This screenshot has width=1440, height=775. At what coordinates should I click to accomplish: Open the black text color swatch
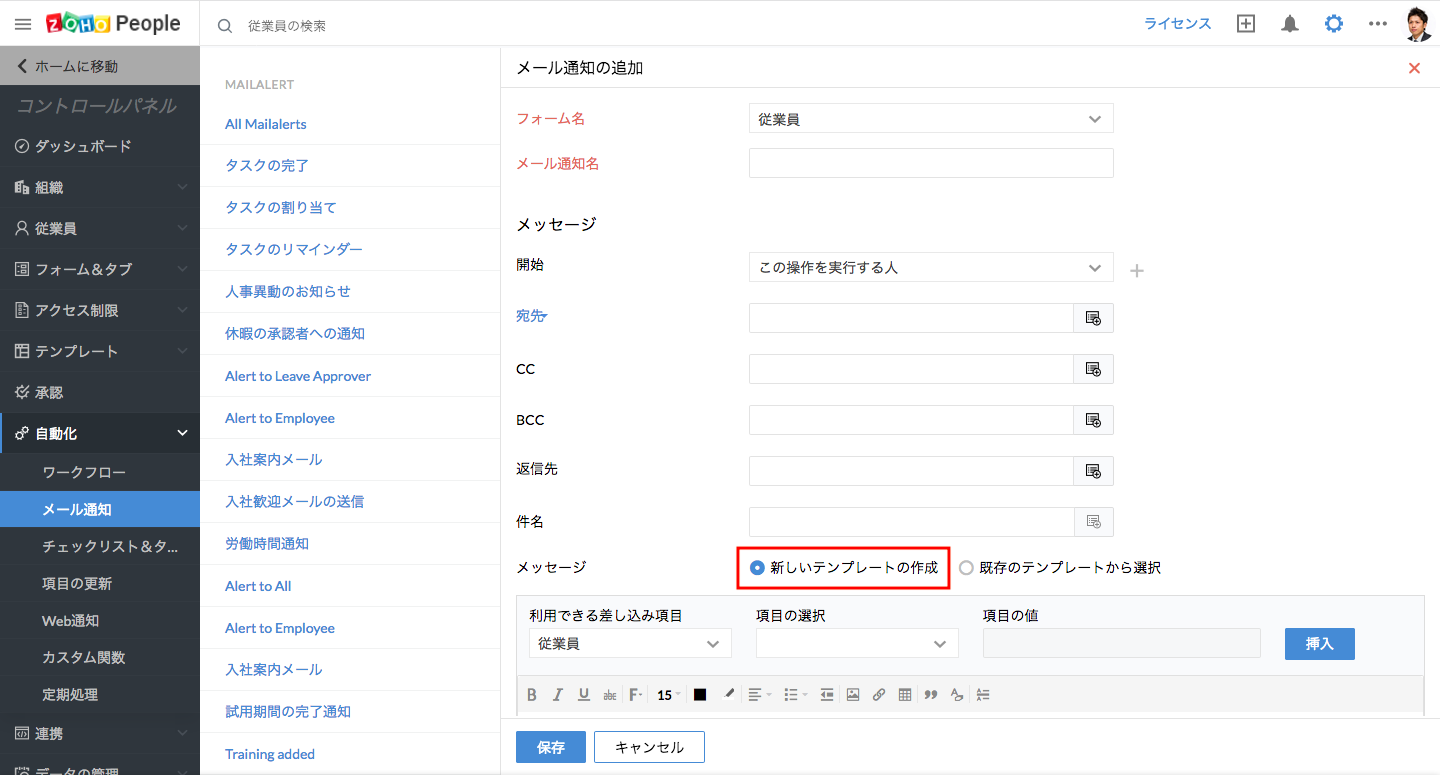700,695
